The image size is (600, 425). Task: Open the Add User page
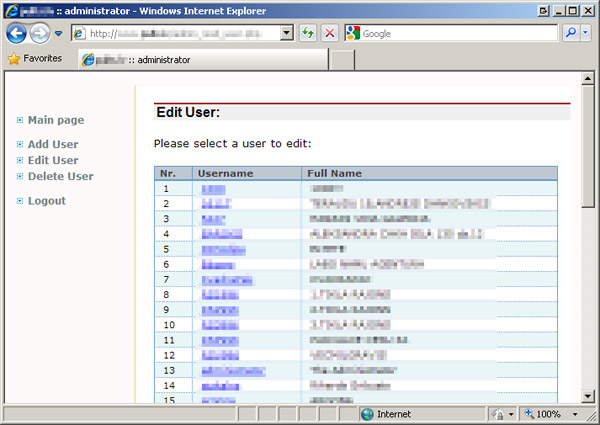[x=52, y=144]
